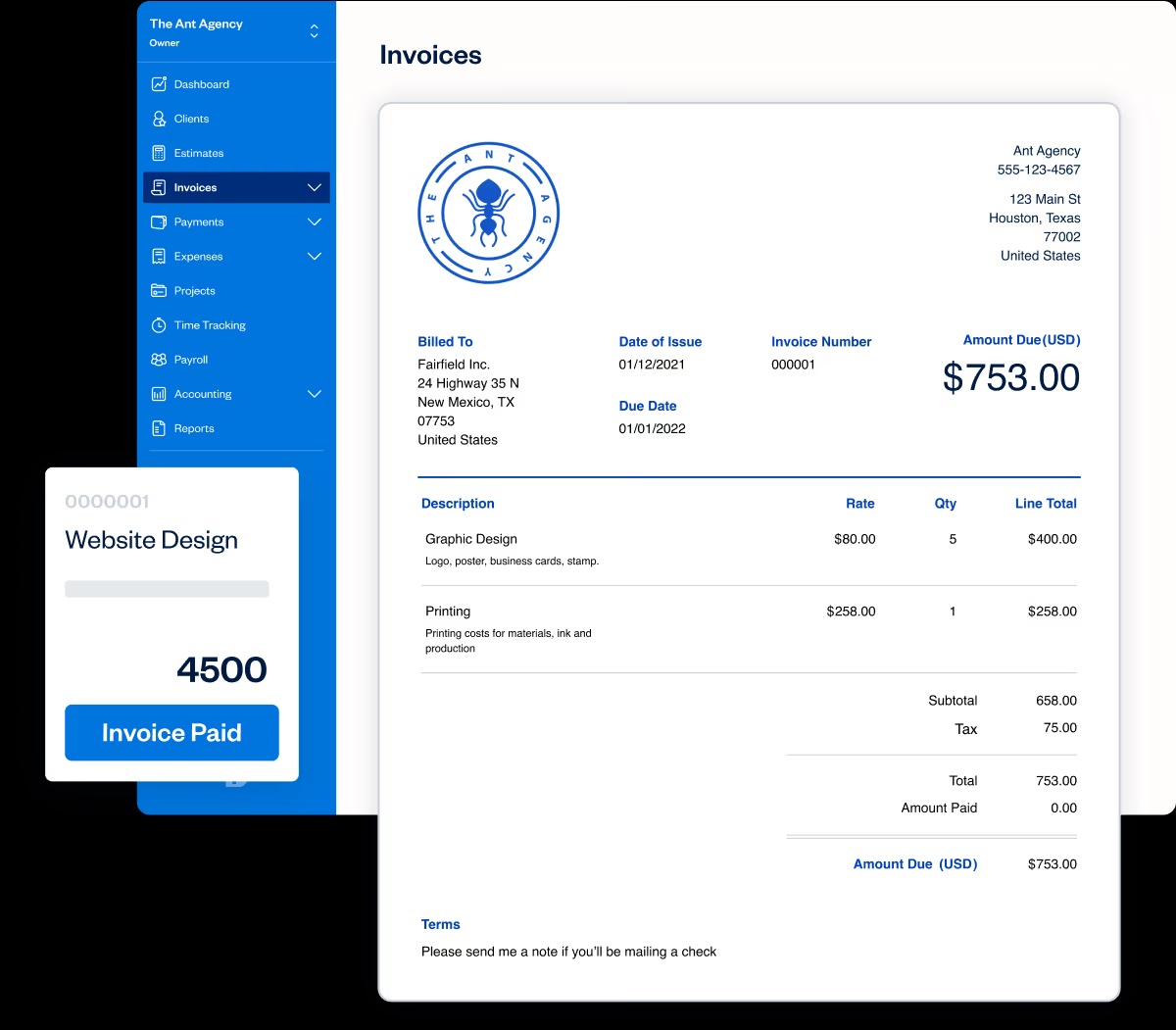Click the Projects folder icon
Image resolution: width=1176 pixels, height=1030 pixels.
point(159,291)
